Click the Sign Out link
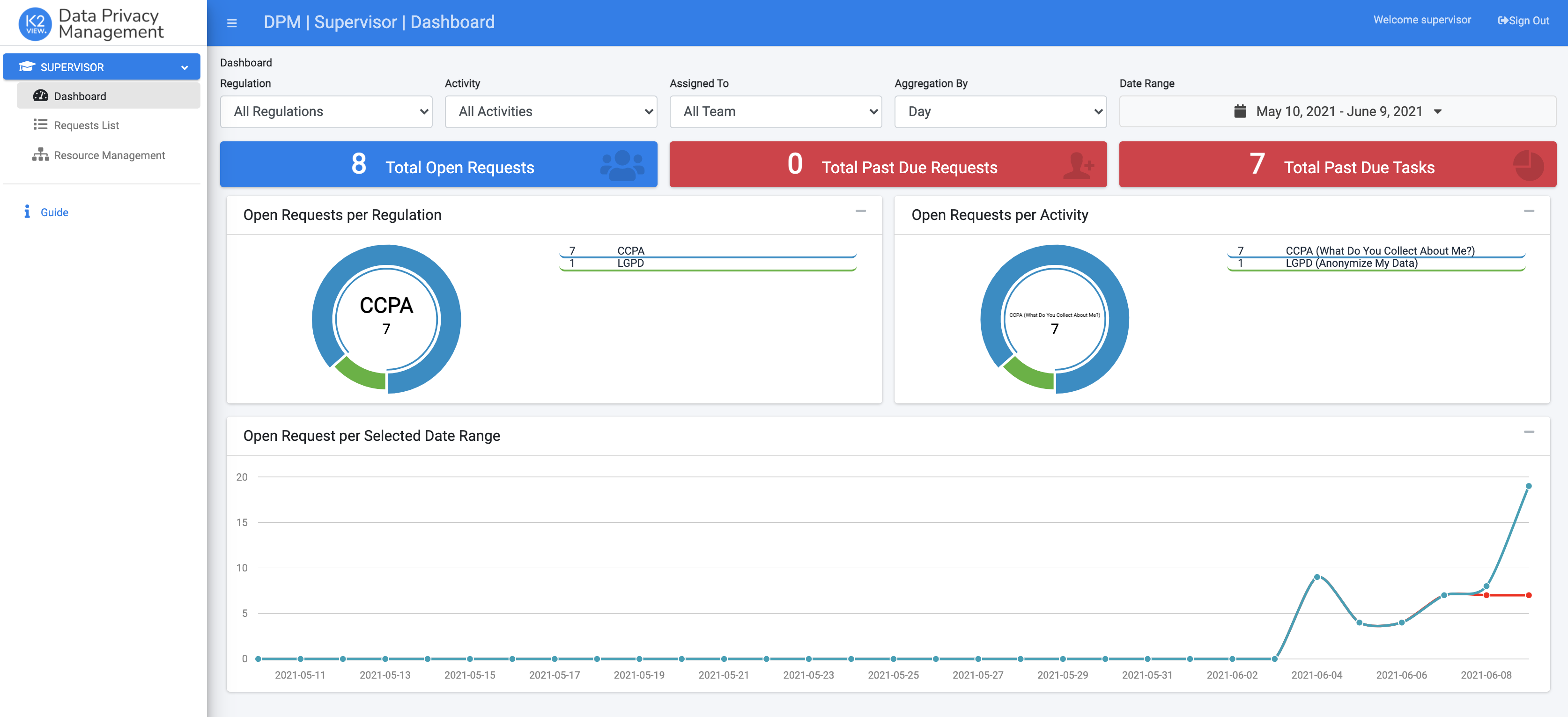1568x717 pixels. tap(1523, 21)
